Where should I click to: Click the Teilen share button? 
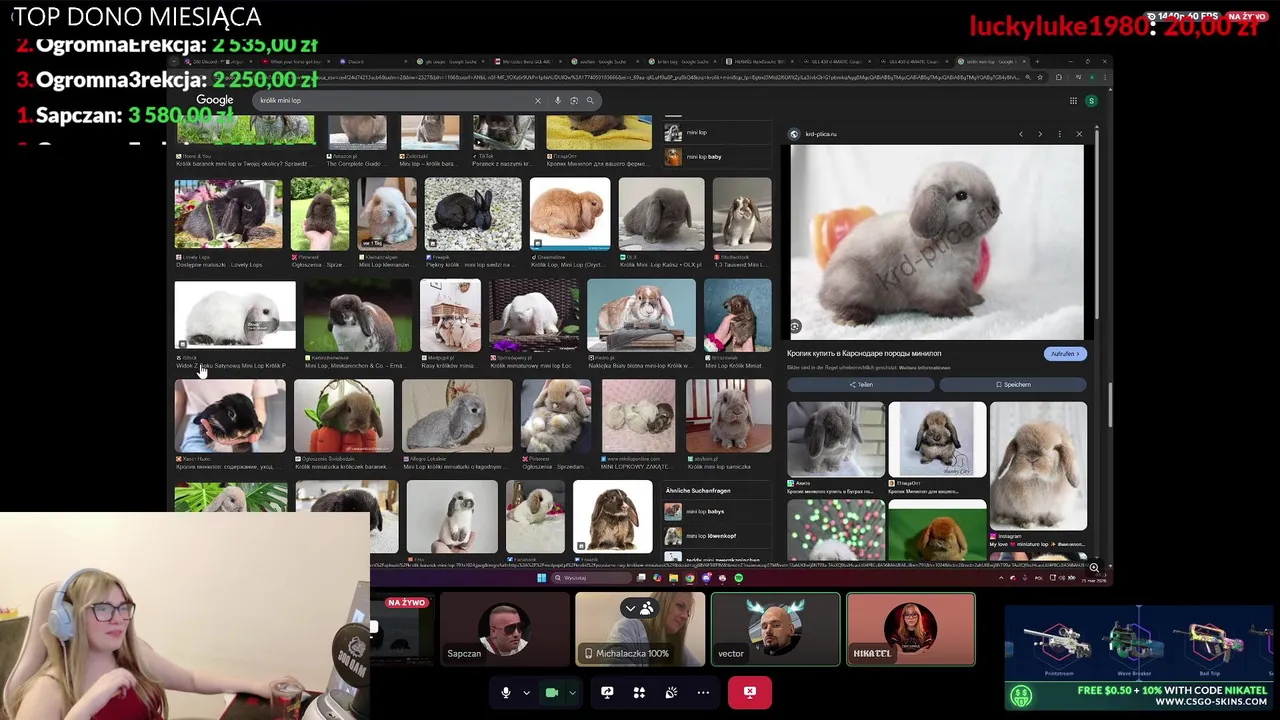(861, 384)
